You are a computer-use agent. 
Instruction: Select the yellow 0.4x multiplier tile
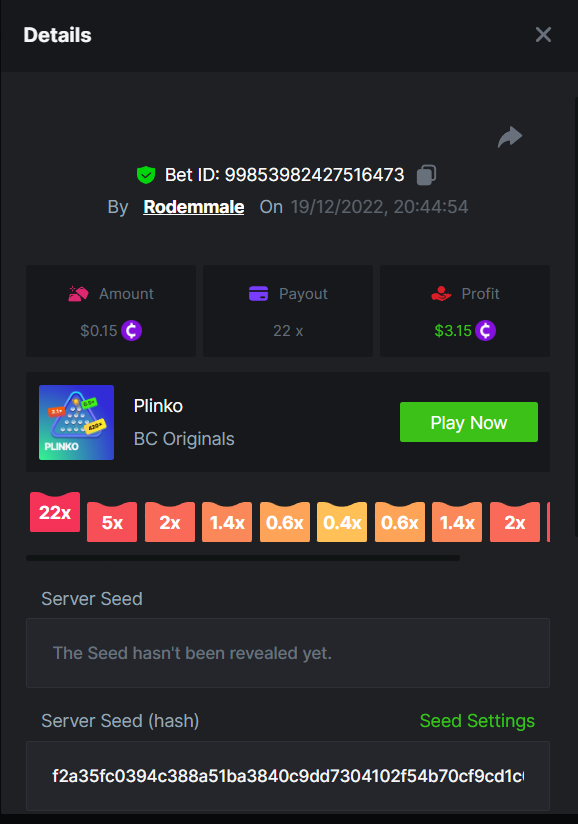342,522
